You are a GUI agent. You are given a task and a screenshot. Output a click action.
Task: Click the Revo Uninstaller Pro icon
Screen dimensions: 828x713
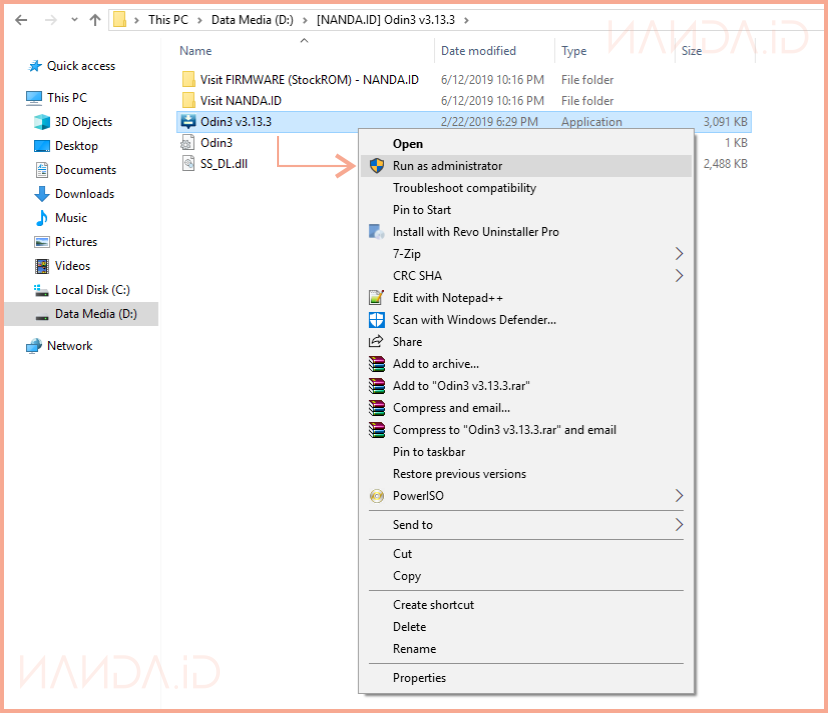click(376, 232)
